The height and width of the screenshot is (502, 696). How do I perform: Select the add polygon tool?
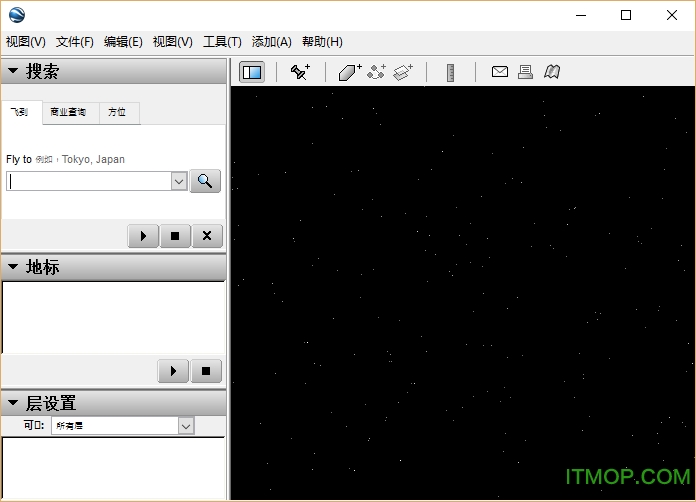(x=349, y=72)
